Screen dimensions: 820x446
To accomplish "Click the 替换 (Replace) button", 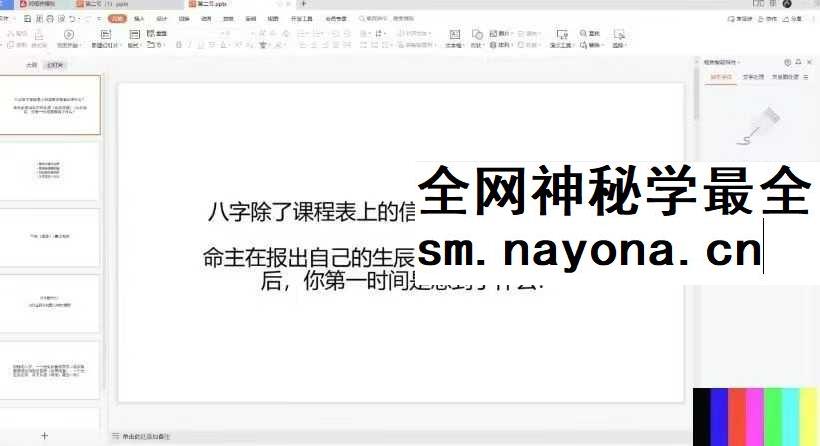I will [x=591, y=45].
